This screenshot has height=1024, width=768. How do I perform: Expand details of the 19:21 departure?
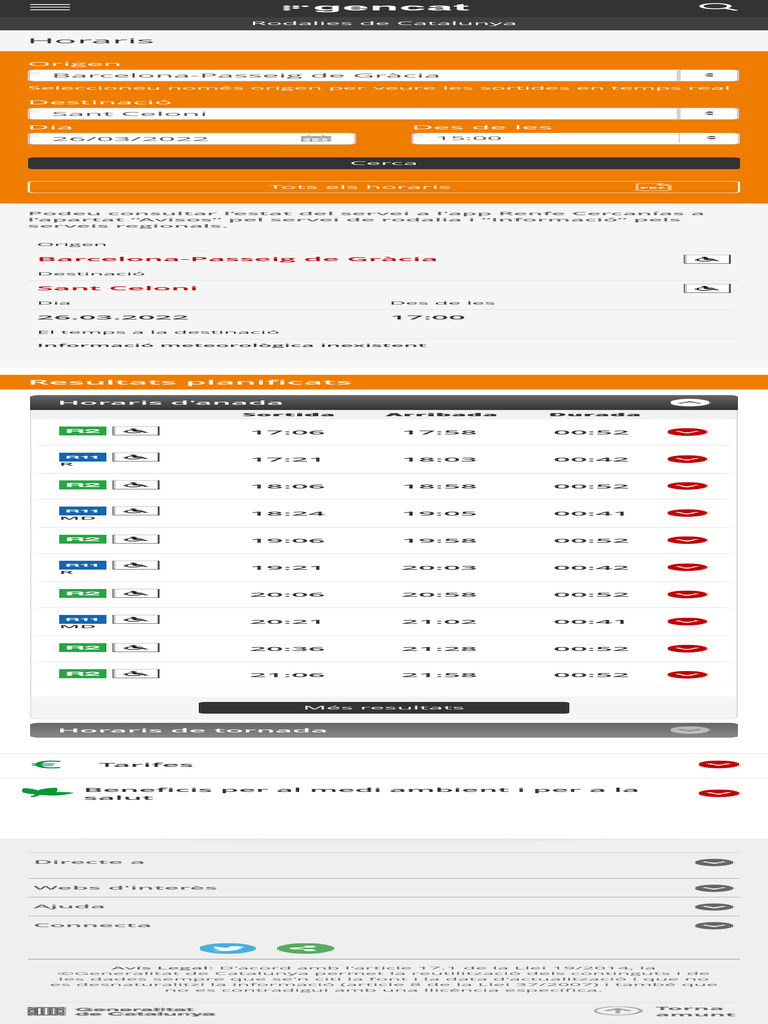[x=687, y=568]
